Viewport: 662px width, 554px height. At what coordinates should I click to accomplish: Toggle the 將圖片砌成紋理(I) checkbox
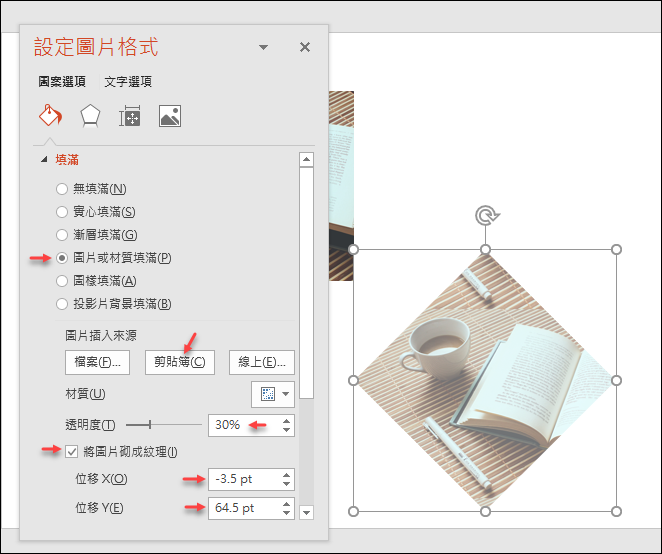click(x=71, y=452)
